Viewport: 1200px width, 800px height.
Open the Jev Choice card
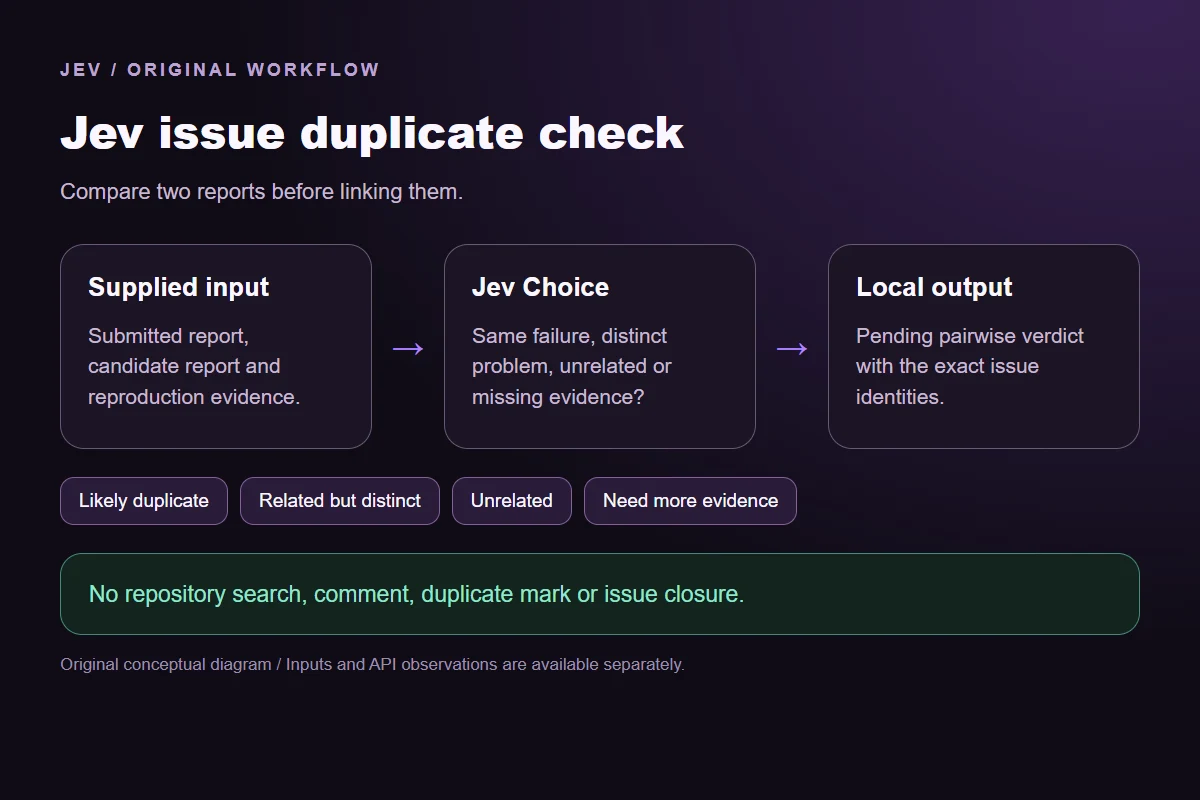pyautogui.click(x=600, y=347)
